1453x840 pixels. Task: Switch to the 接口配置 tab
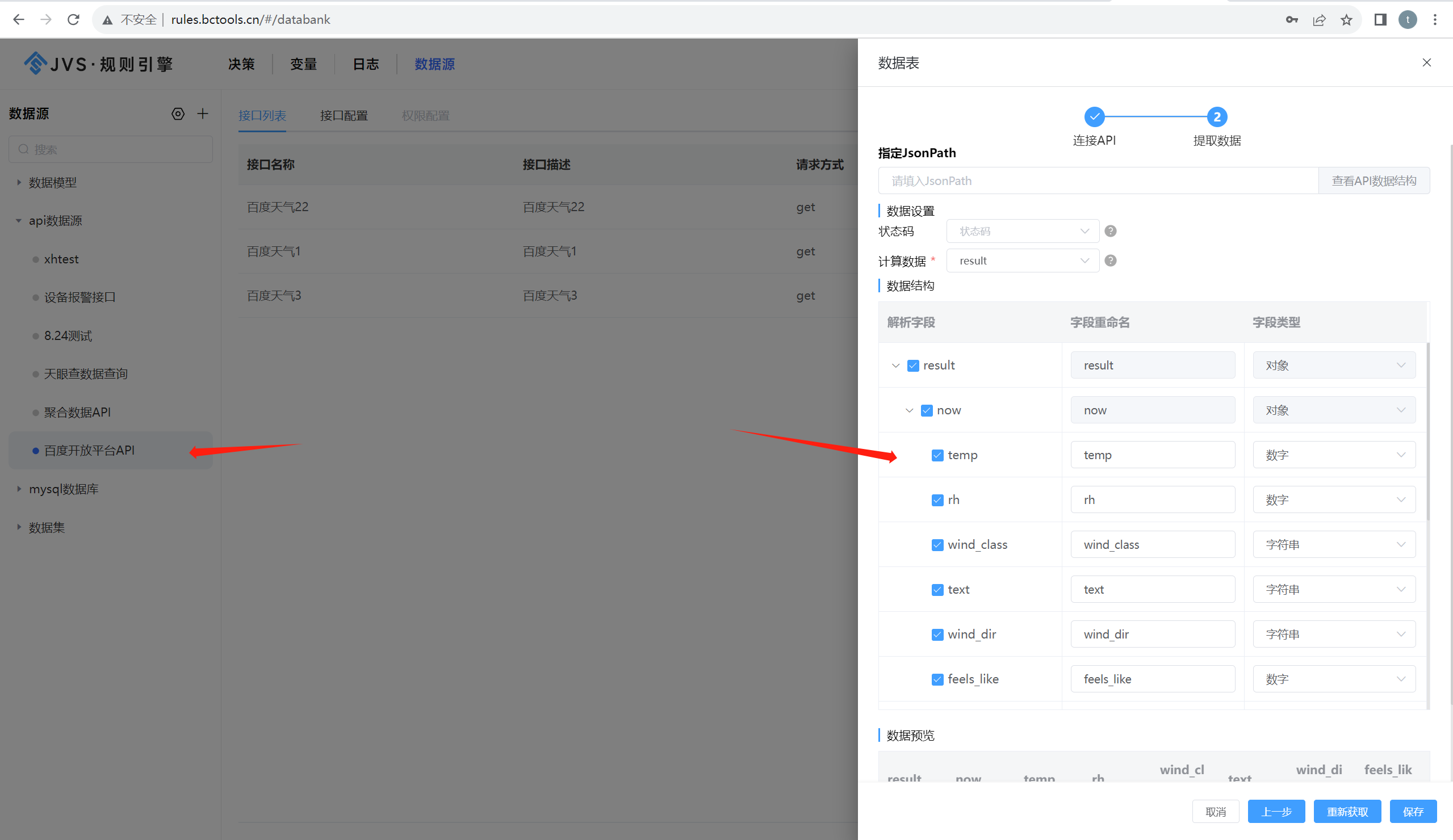click(344, 115)
